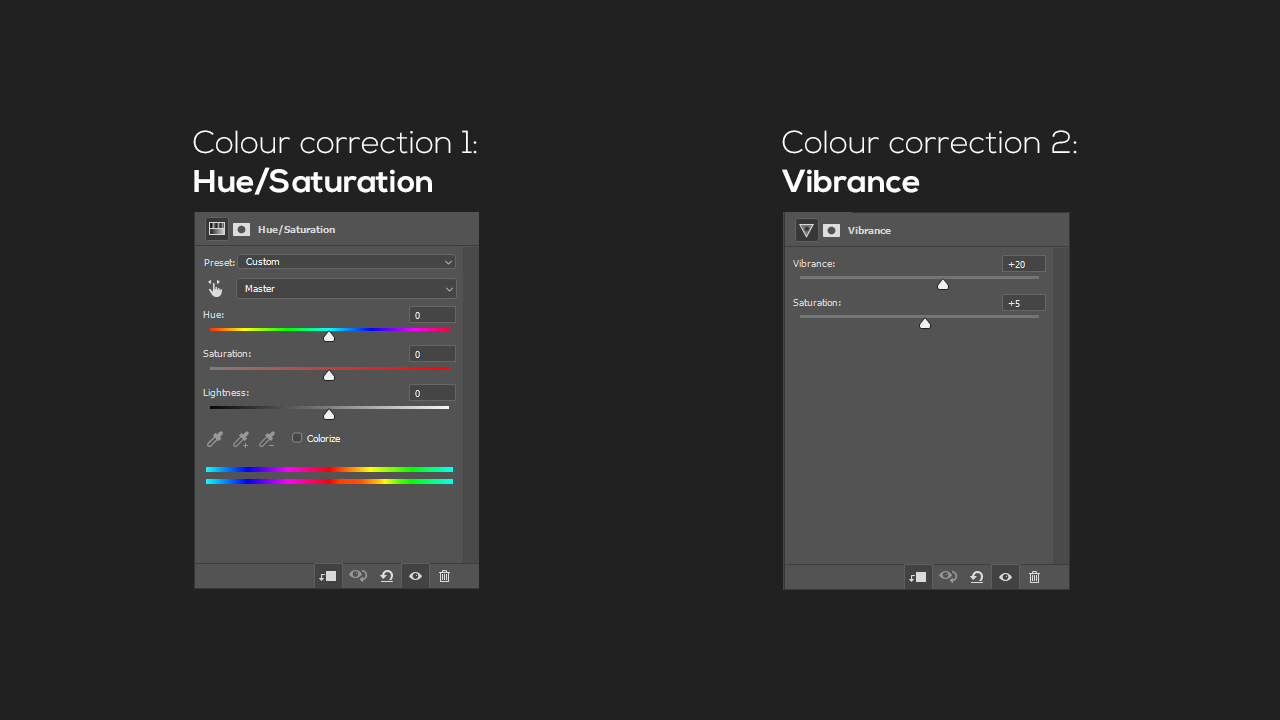
Task: Reset Hue/Saturation adjustment to defaults
Action: point(386,576)
